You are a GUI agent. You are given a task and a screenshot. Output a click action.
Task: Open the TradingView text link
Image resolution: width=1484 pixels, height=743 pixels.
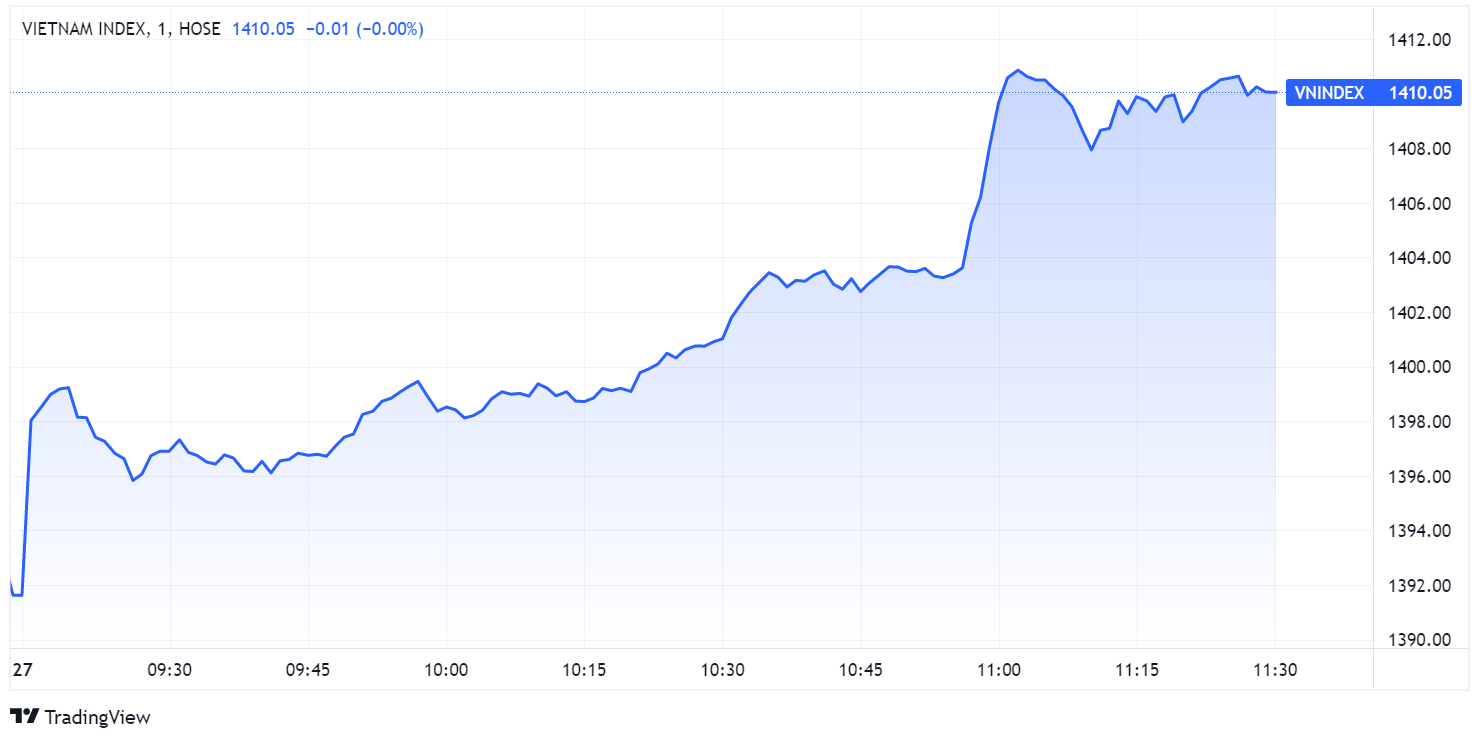pos(98,717)
